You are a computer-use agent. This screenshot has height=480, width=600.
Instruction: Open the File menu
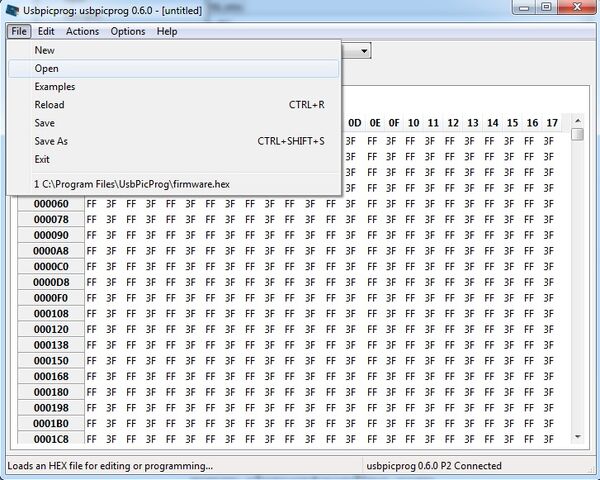(x=19, y=31)
